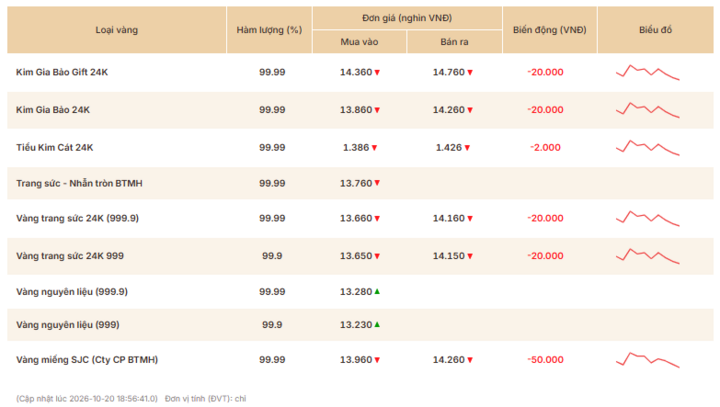Click the red down arrow beside 14.360
This screenshot has height=407, width=720.
377,73
